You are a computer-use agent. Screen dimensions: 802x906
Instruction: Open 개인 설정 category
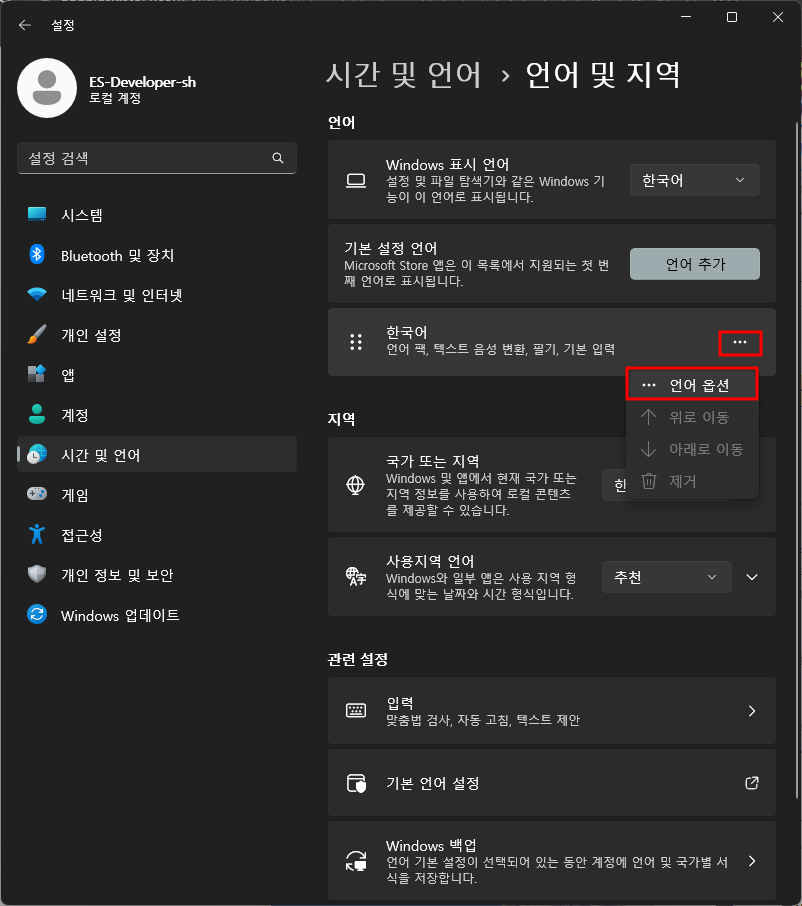coord(157,335)
